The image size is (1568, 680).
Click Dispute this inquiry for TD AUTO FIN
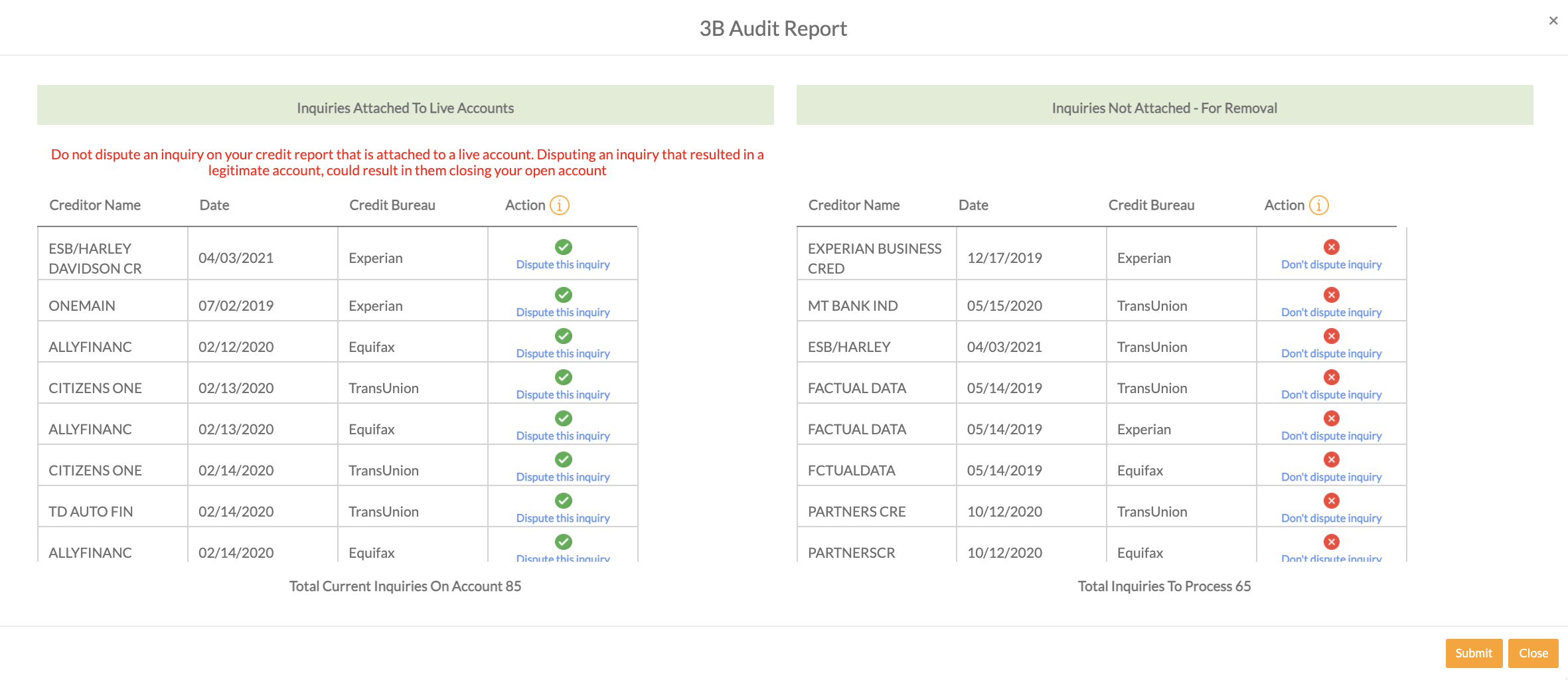tap(563, 518)
